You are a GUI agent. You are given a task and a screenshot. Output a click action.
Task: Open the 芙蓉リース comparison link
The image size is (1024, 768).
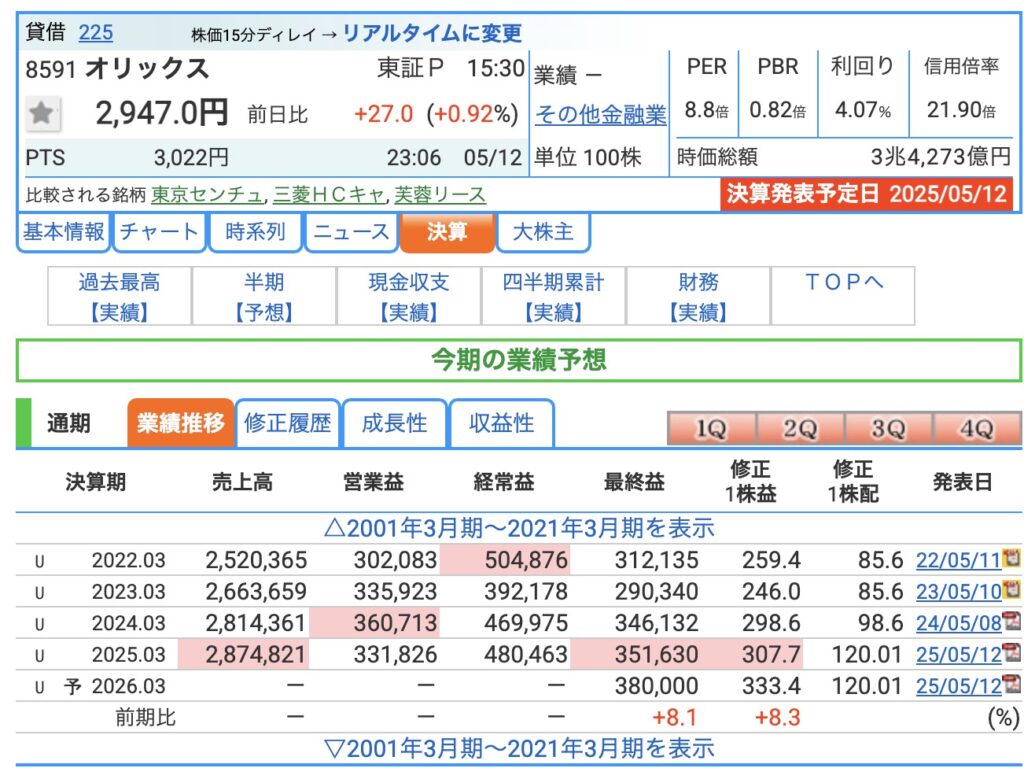coord(440,195)
